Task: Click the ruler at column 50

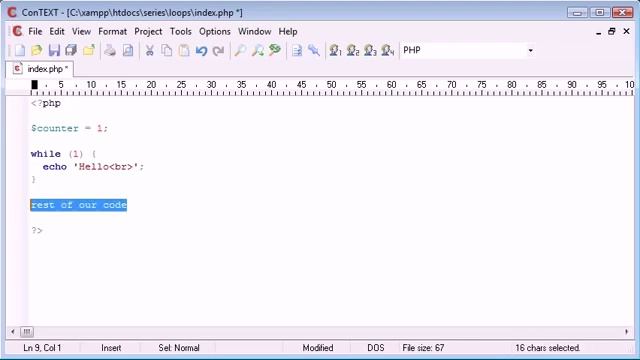Action: (331, 85)
